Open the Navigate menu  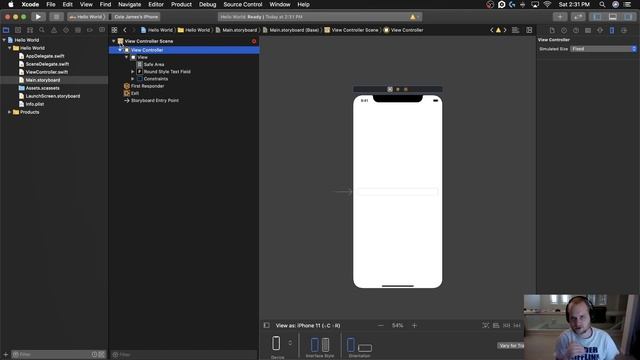coord(129,4)
